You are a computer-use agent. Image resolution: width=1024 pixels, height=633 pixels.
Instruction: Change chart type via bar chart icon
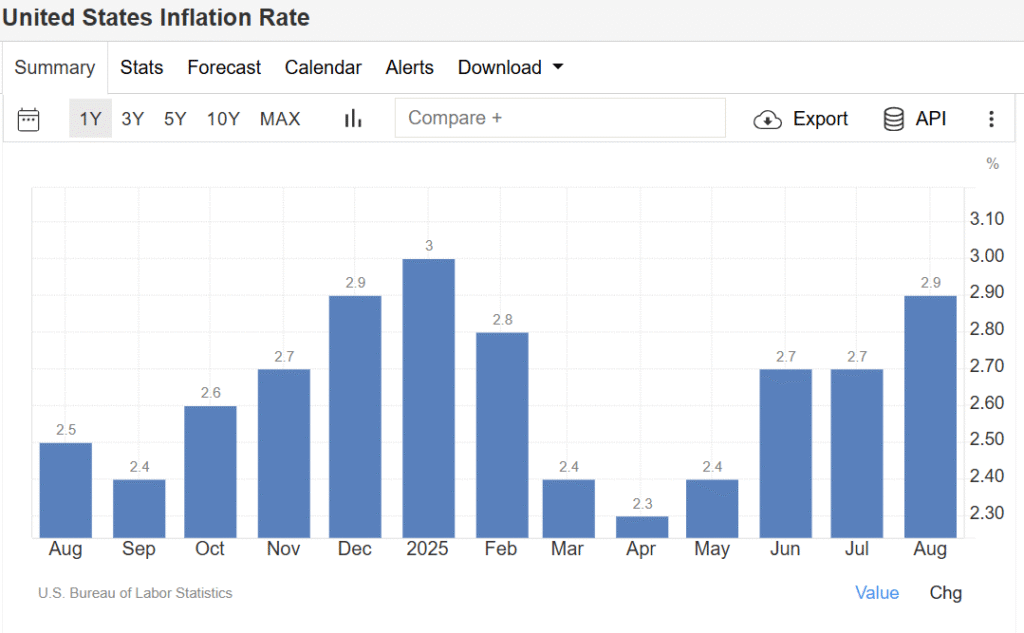pyautogui.click(x=353, y=119)
